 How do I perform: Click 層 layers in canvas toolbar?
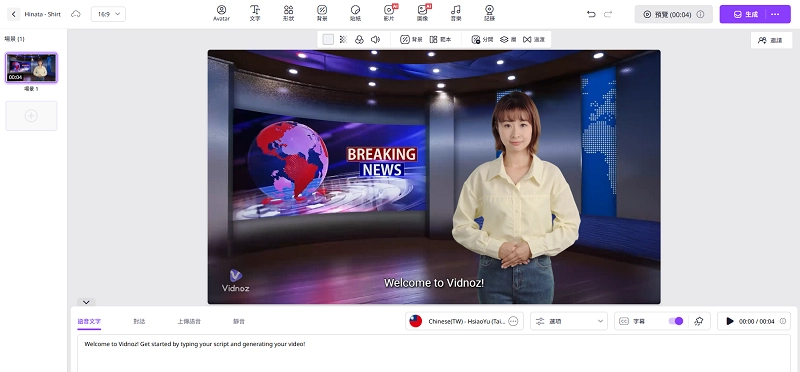(508, 39)
